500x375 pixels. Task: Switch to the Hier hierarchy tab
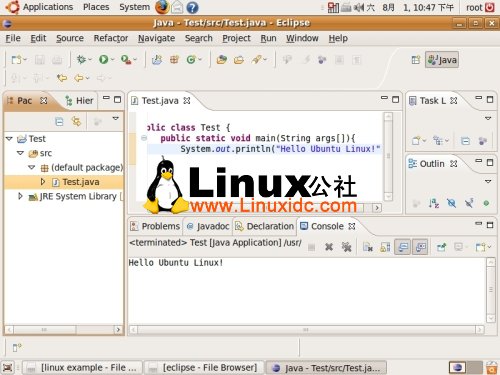pos(79,101)
